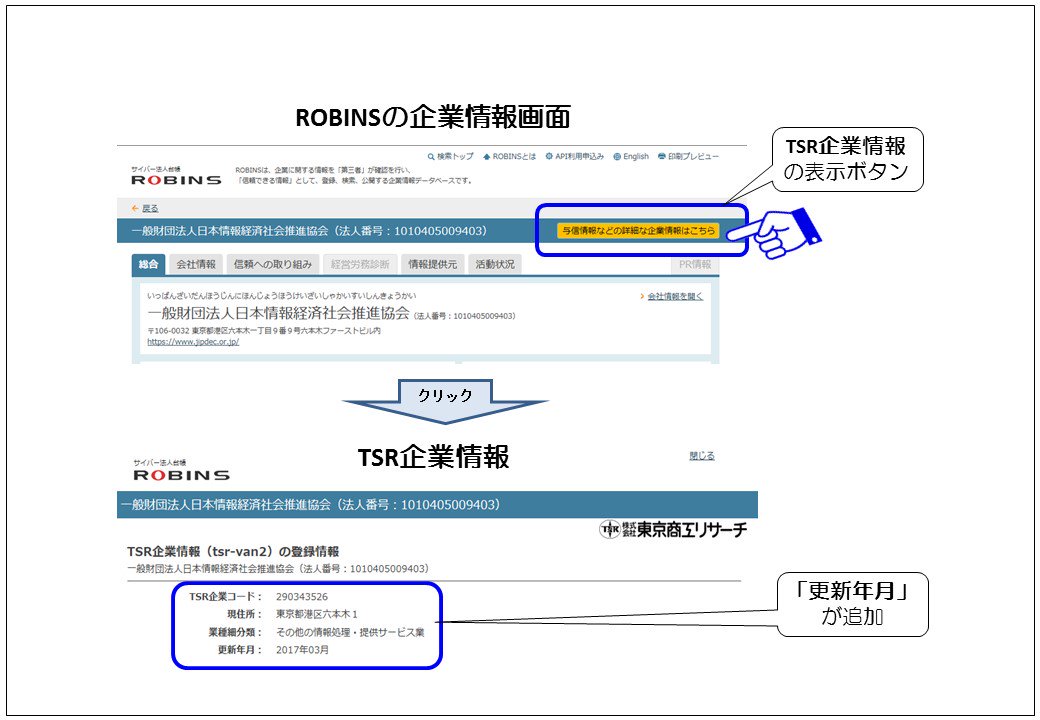
Task: Click 会社情報を開く link
Action: tap(675, 296)
